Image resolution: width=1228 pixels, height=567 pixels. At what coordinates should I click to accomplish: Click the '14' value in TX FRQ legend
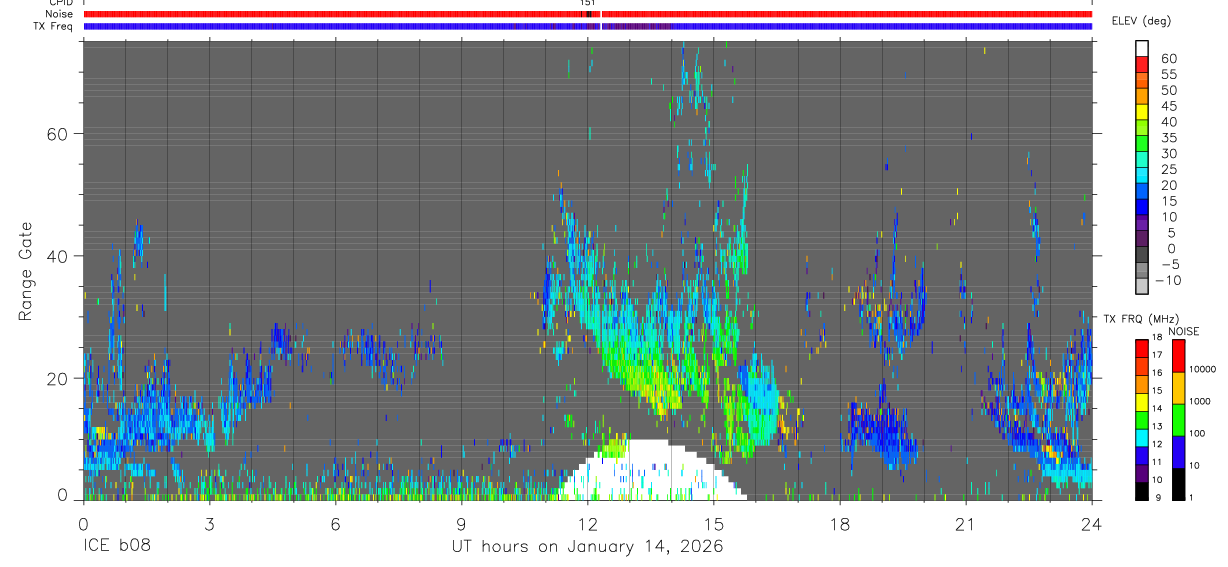pos(1157,409)
